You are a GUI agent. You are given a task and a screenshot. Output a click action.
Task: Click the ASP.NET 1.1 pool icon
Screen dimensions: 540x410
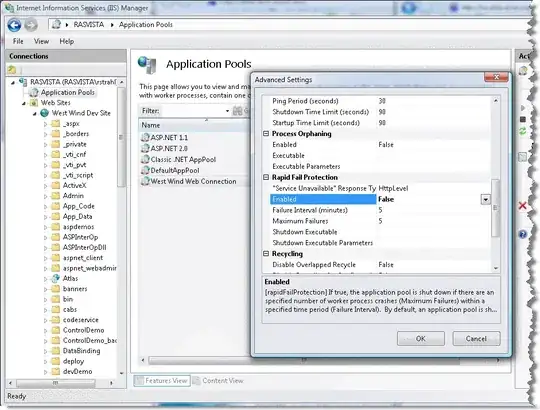point(145,137)
